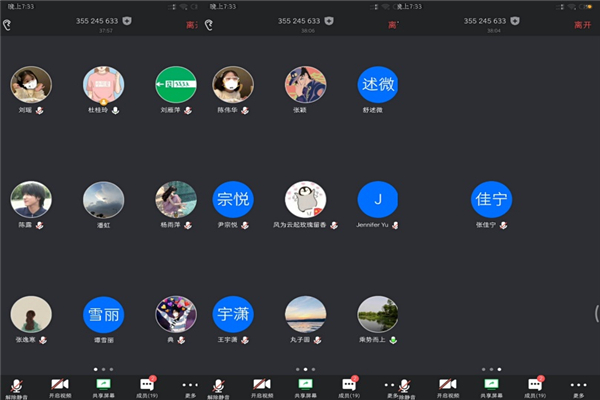Open 成员(19) in the rightmost panel toolbar
Viewport: 600px width, 400px height.
[535, 384]
